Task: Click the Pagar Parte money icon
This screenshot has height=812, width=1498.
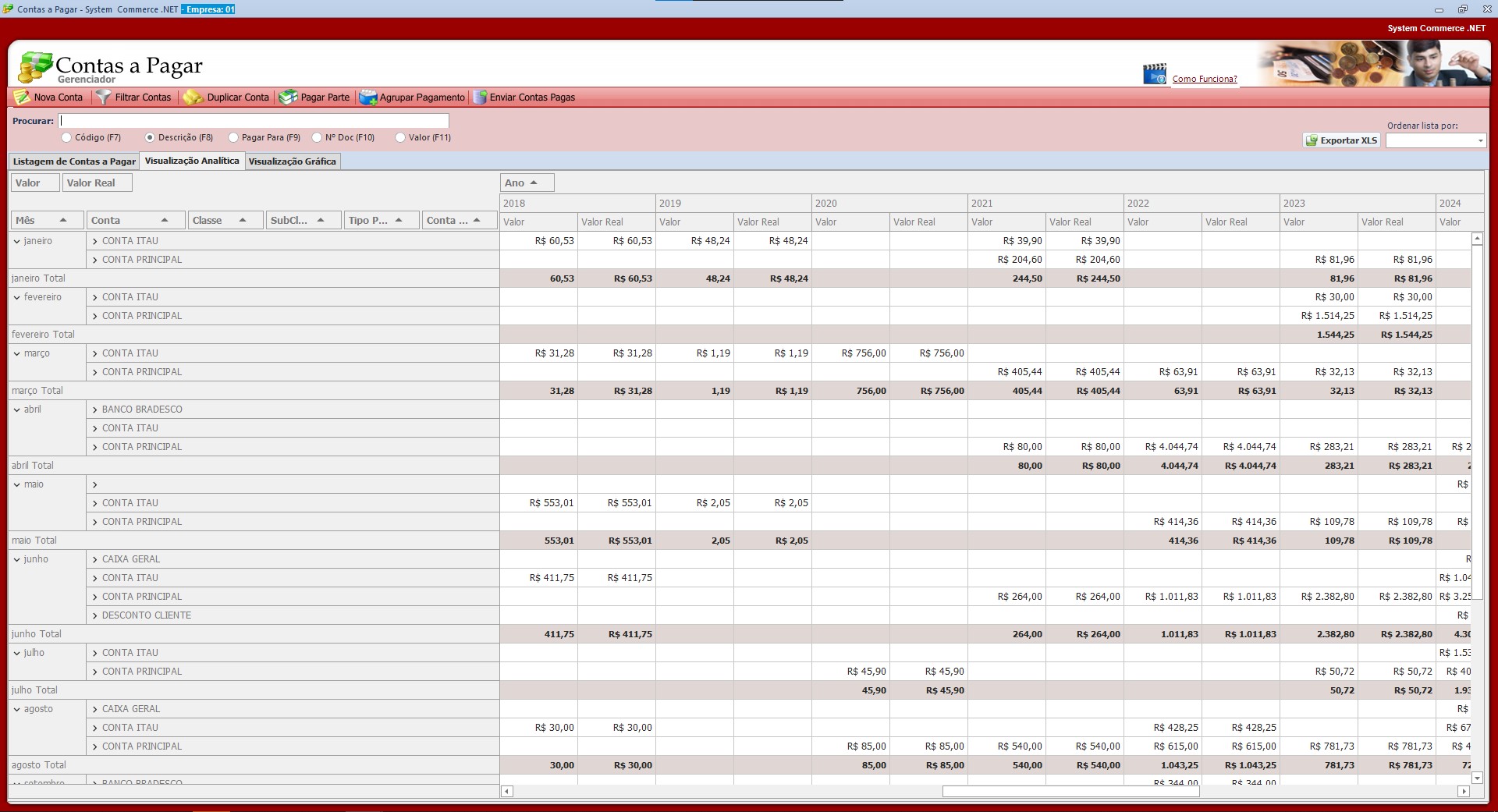Action: click(288, 98)
